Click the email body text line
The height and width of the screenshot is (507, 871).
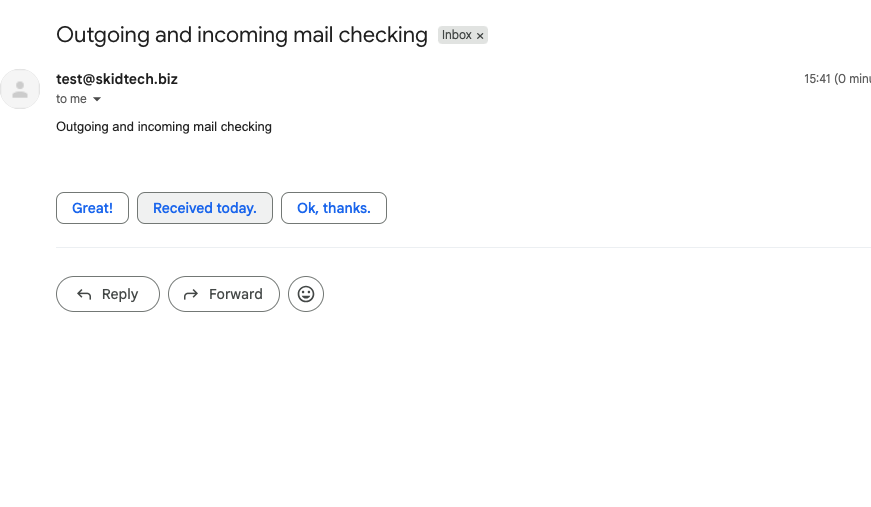[x=164, y=127]
